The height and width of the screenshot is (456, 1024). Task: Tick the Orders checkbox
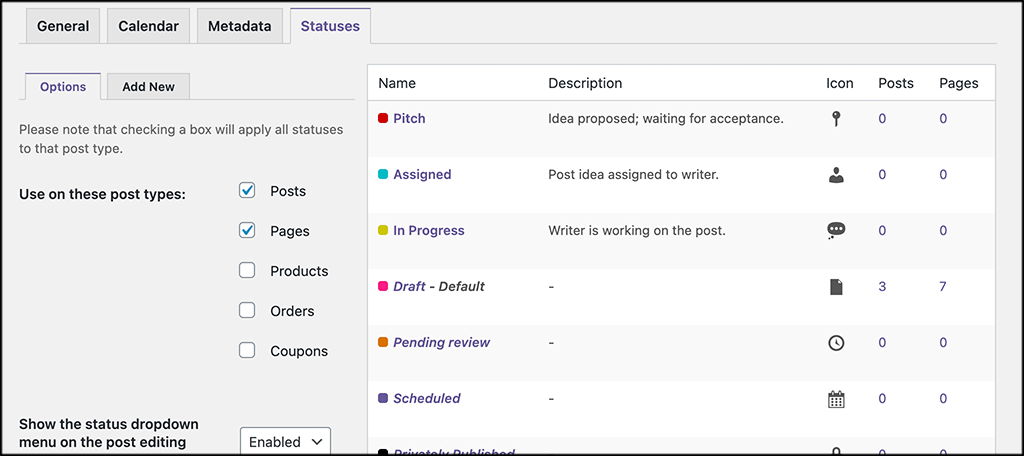[247, 311]
